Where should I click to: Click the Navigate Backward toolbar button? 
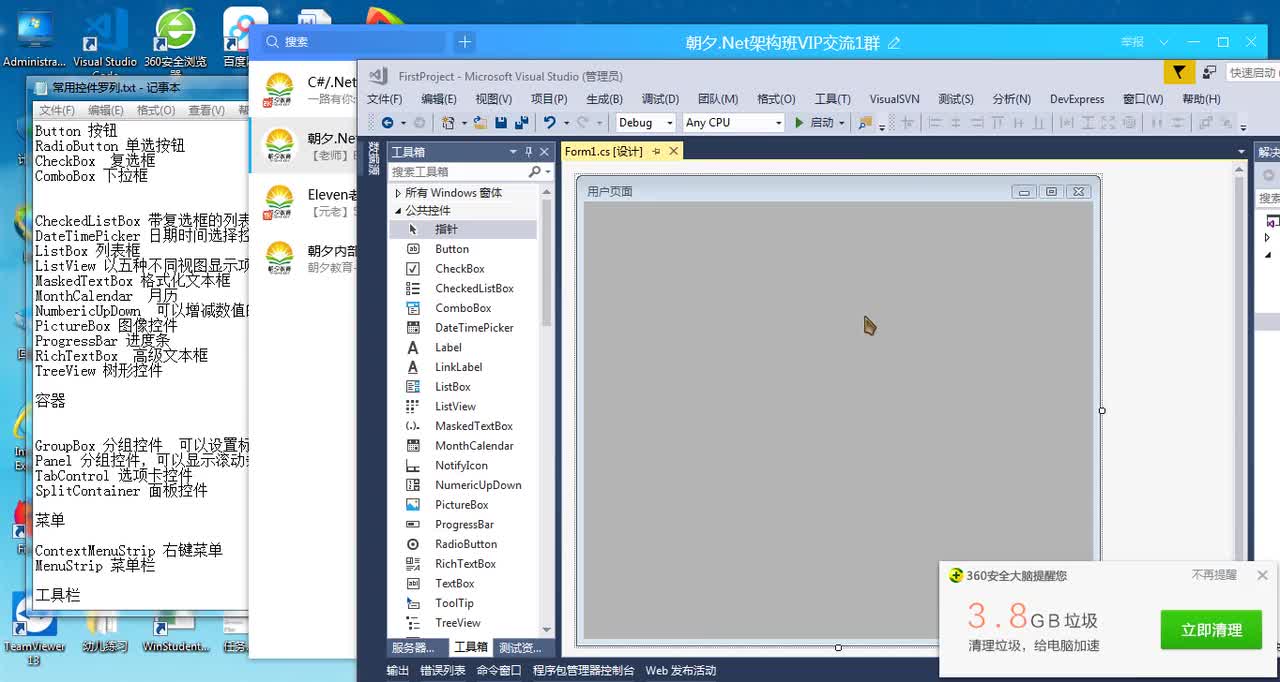coord(387,123)
